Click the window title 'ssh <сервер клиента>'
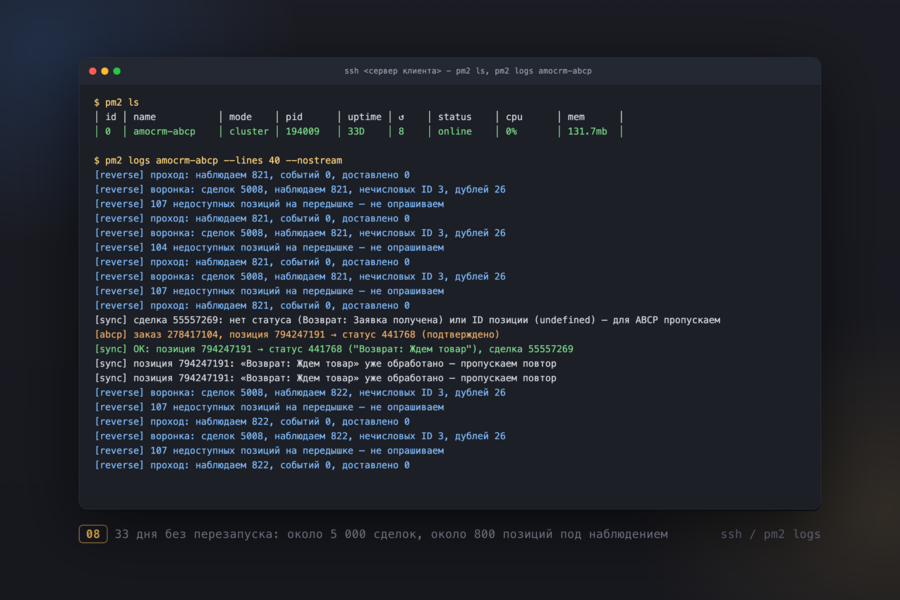Screen dimensions: 900x600 click(393, 71)
